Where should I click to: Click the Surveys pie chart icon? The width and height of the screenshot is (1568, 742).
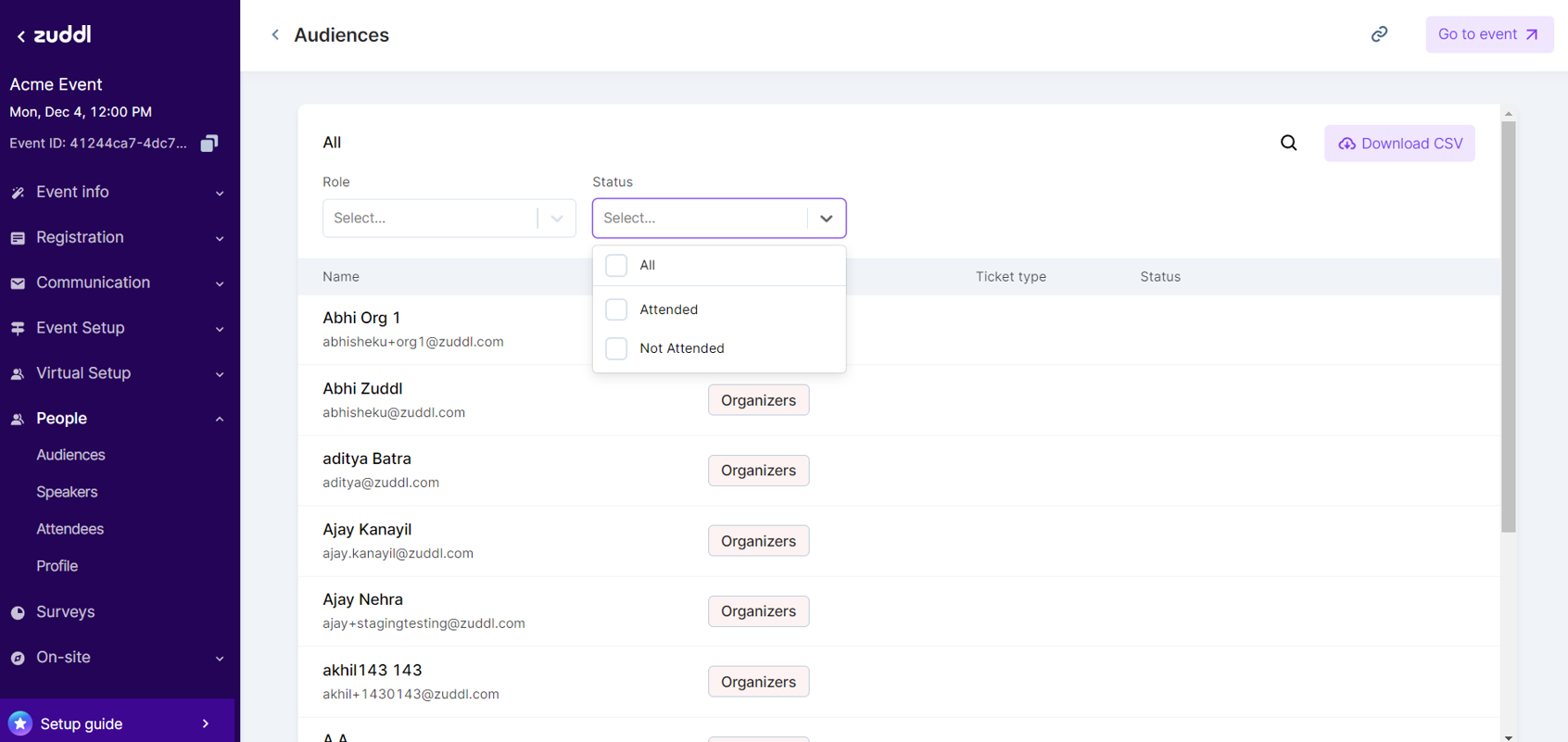(18, 612)
